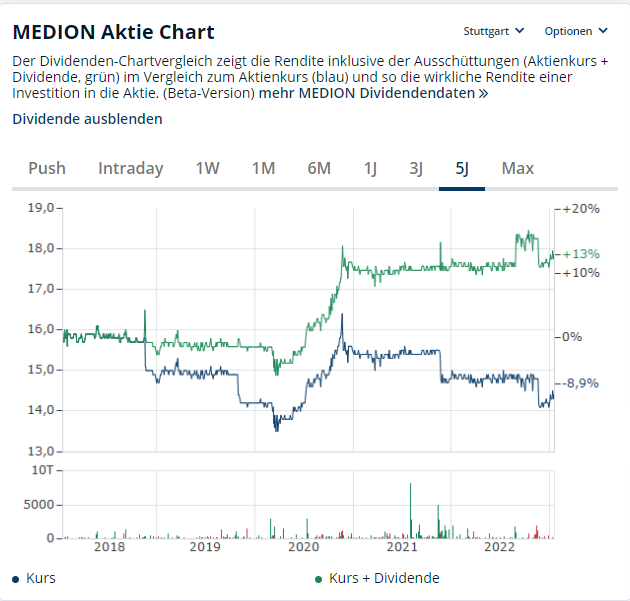Open the mehr MEDION Dividendendaten link
The height and width of the screenshot is (601, 630).
pos(373,93)
